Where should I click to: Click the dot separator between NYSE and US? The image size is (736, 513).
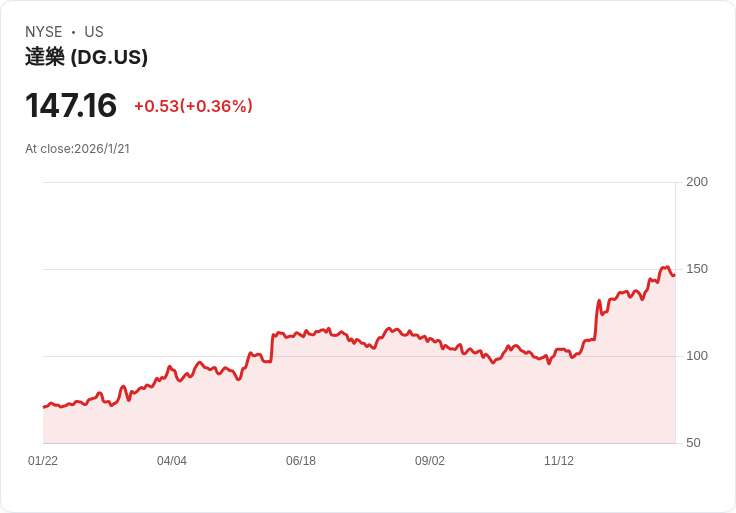click(73, 32)
